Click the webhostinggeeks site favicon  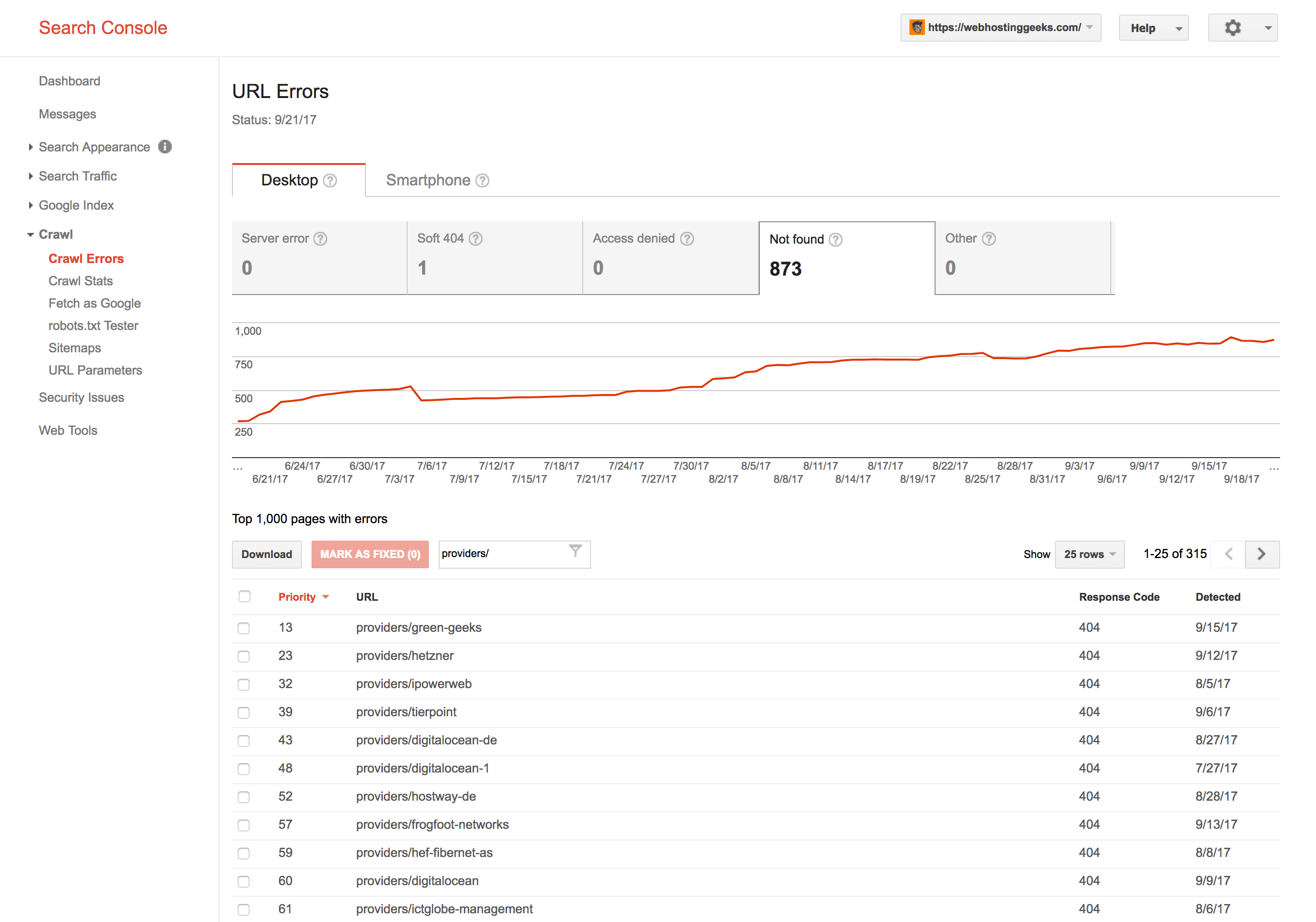pos(917,27)
